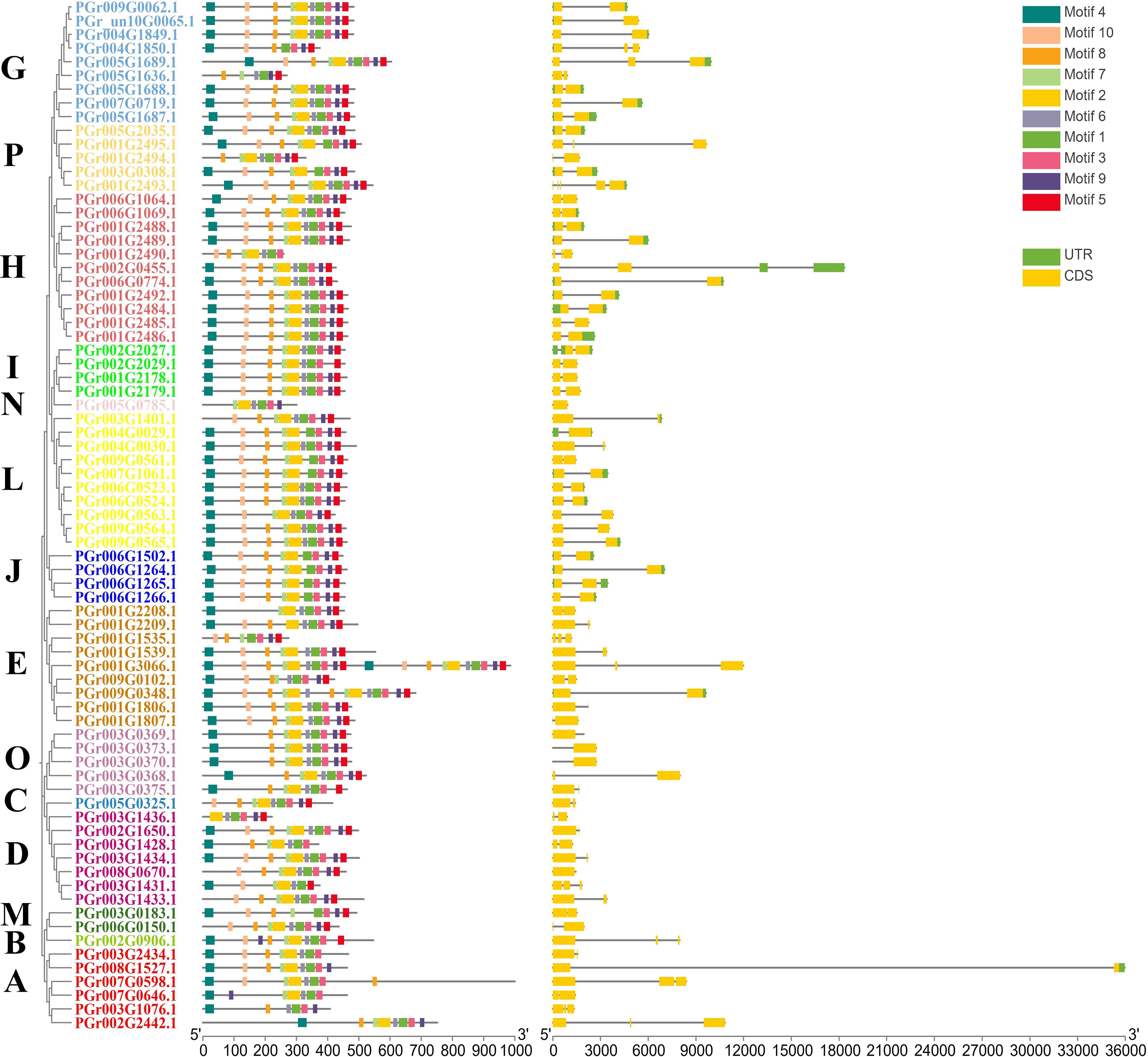Click the Motif 10 peach legend swatch
The image size is (1148, 1057).
click(1041, 35)
